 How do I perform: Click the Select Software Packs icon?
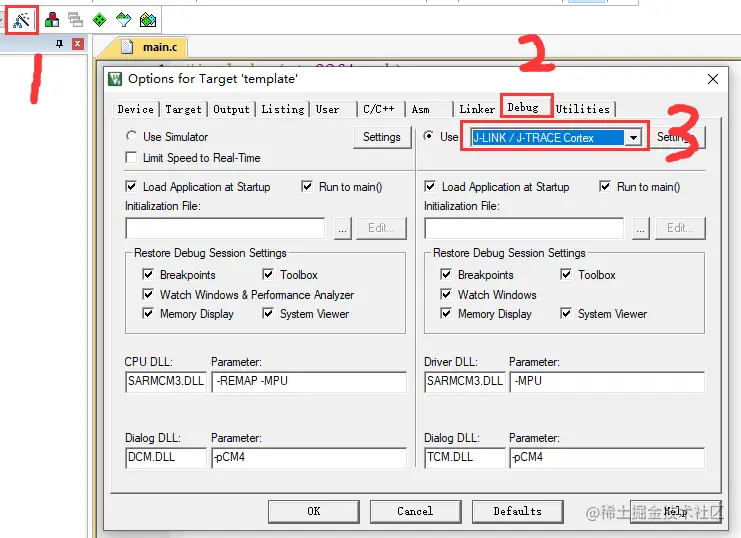[x=123, y=20]
